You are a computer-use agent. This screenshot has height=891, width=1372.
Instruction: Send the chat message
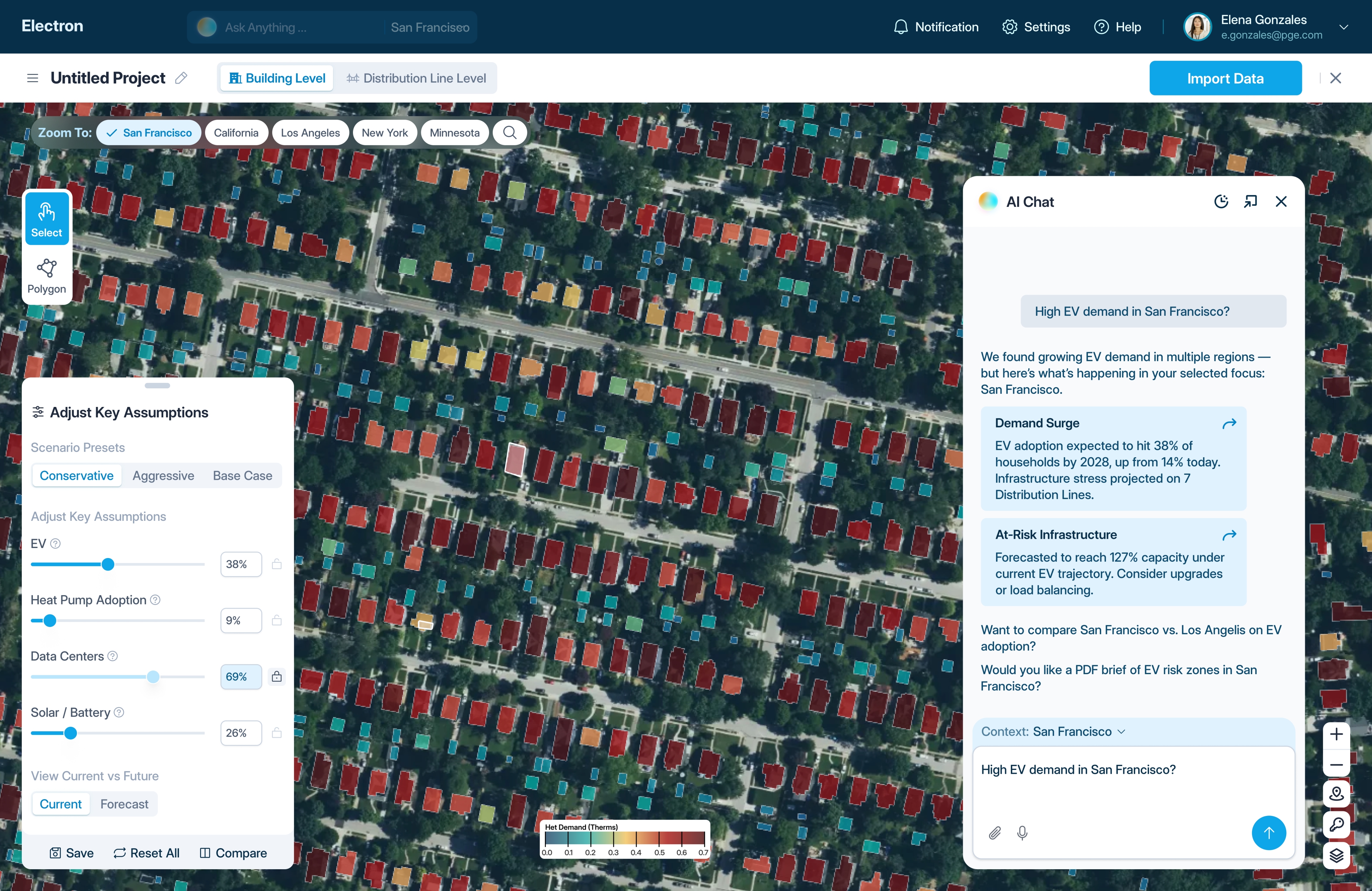point(1268,832)
